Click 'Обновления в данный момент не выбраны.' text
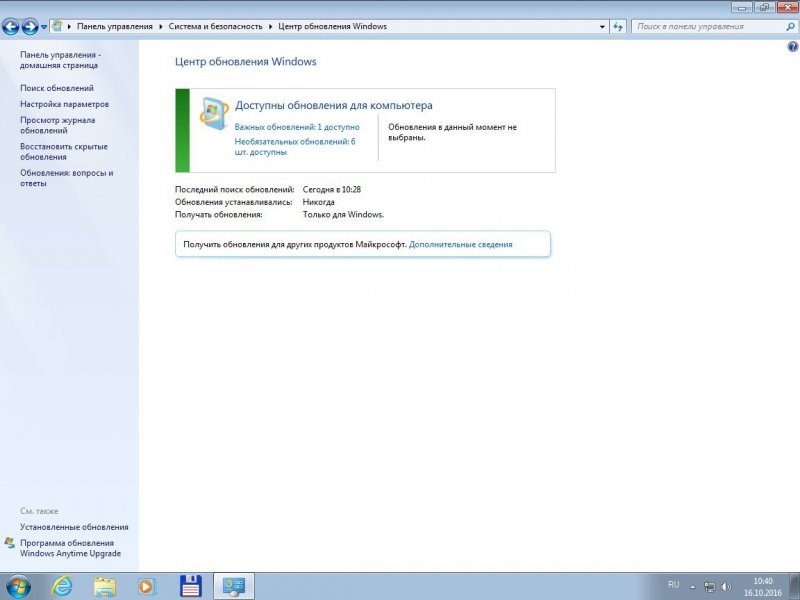 (x=453, y=132)
